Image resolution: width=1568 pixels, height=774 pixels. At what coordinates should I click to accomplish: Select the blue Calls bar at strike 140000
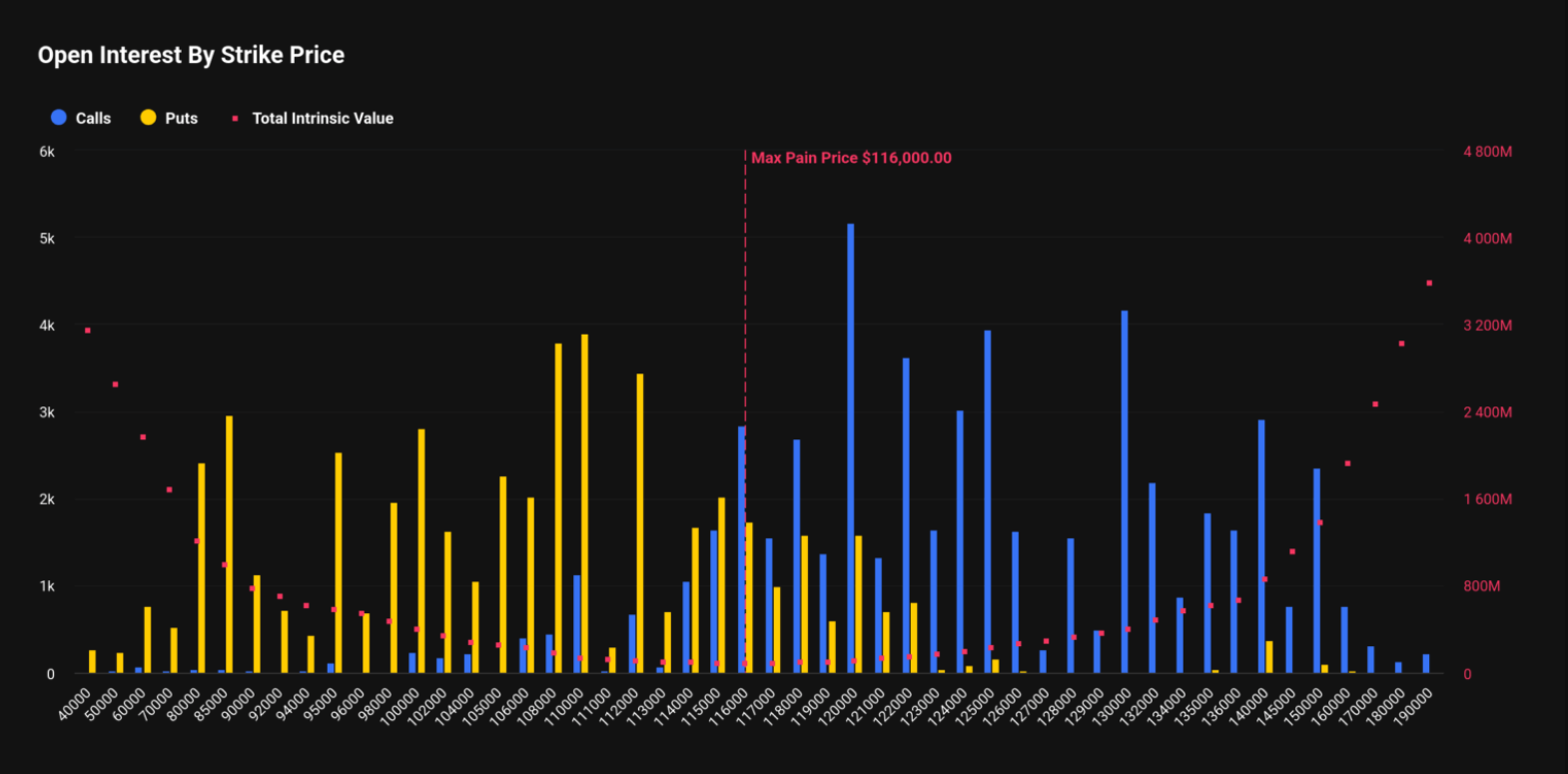tap(1261, 546)
